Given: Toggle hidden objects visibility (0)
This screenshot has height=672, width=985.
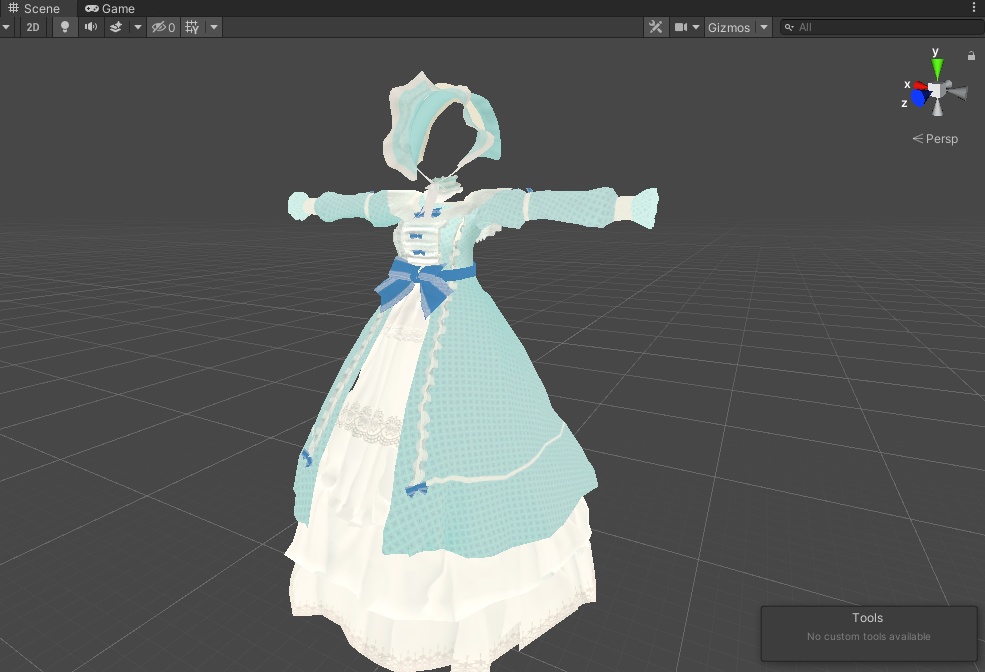Looking at the screenshot, I should tap(163, 27).
